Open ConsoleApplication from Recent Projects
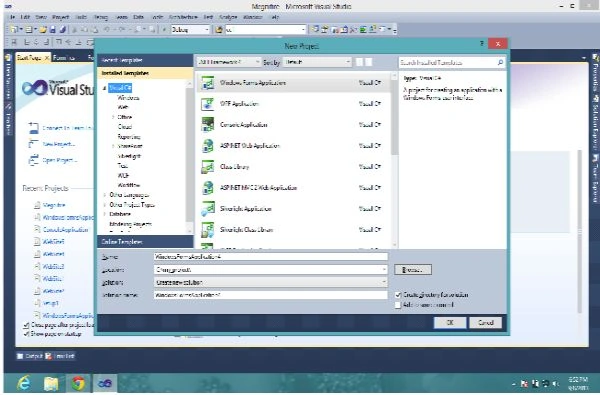The image size is (600, 395). [x=65, y=230]
